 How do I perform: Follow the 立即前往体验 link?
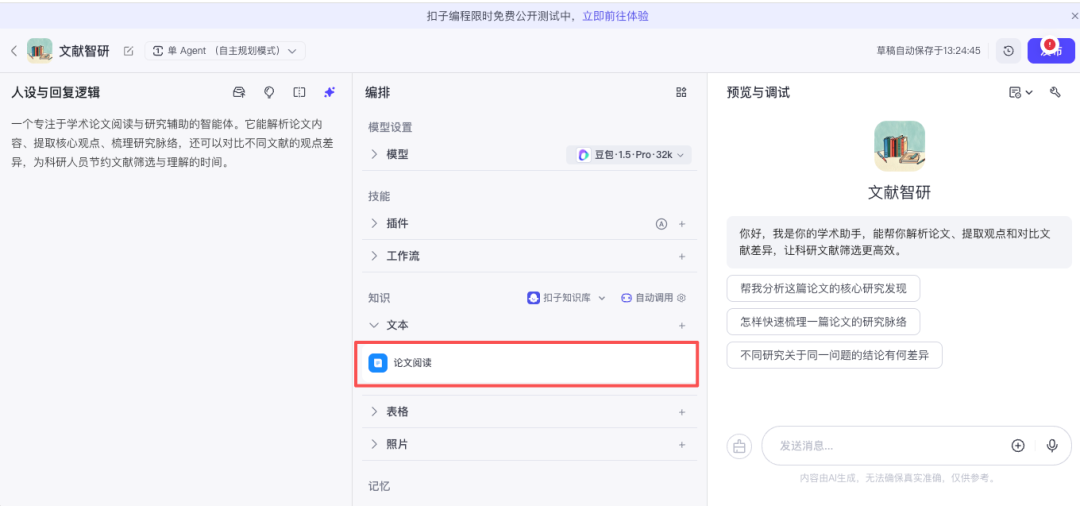(615, 16)
